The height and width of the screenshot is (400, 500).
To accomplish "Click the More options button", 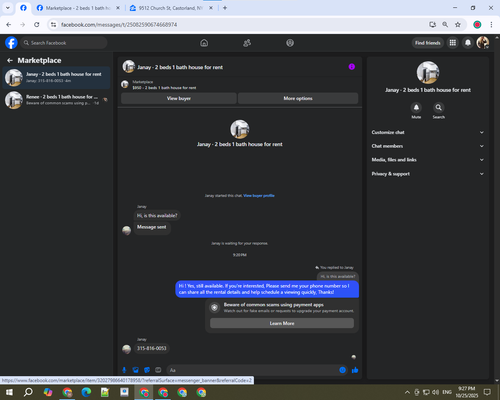I will [298, 98].
